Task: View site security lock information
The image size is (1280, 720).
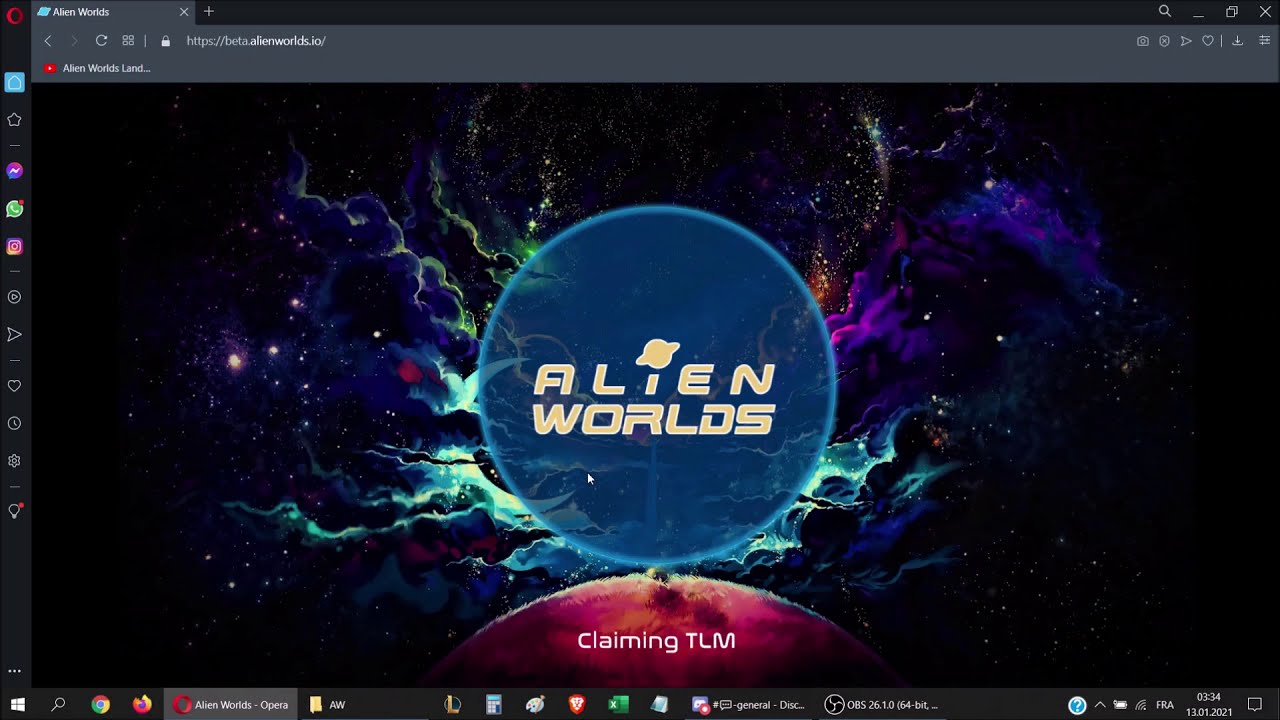Action: click(x=166, y=41)
